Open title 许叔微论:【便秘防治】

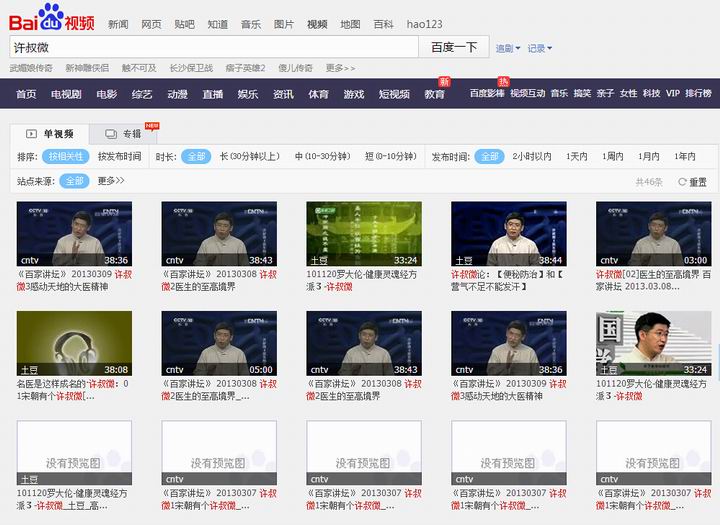tap(507, 281)
